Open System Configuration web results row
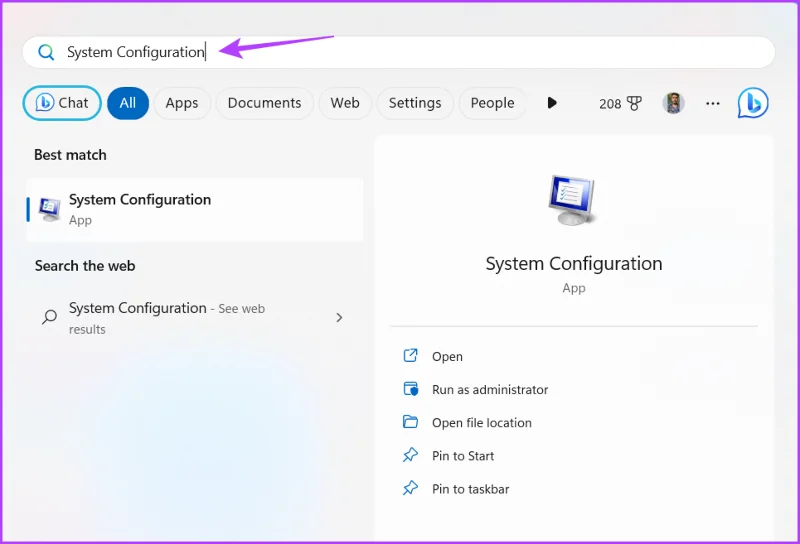 click(x=195, y=318)
